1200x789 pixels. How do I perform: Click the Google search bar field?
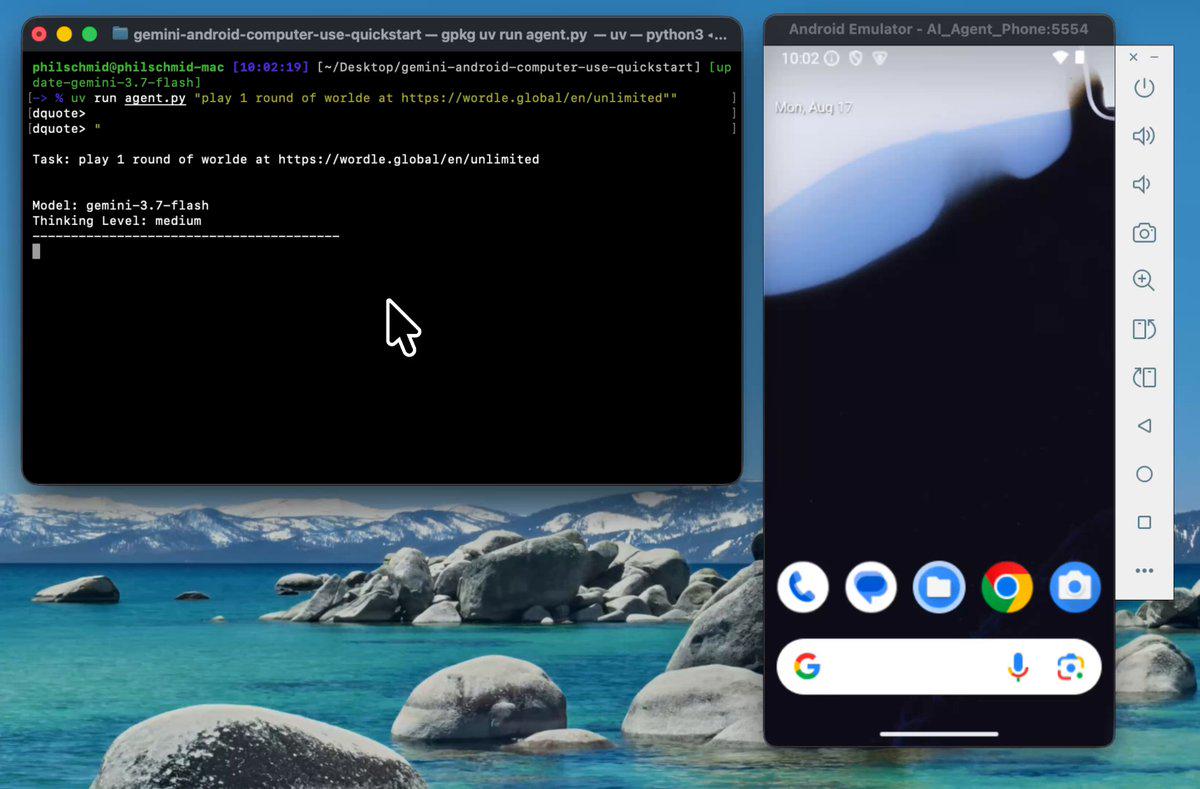[x=939, y=667]
